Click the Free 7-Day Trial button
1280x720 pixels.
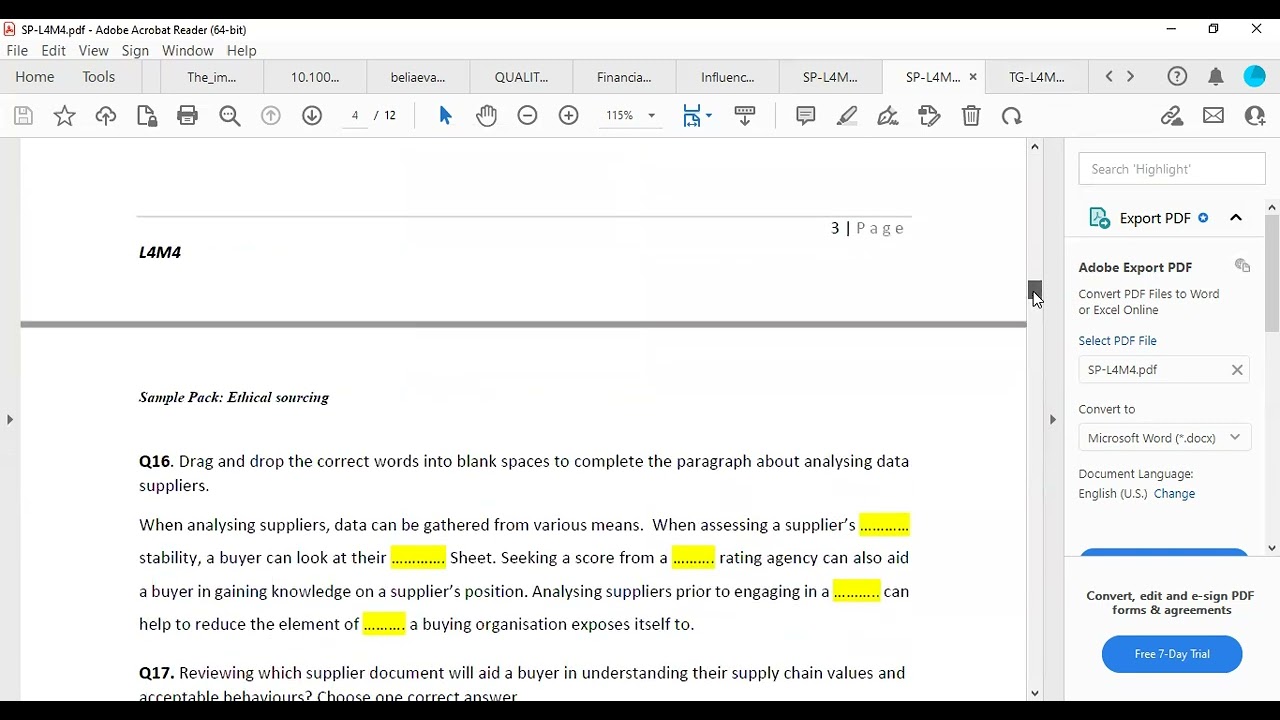(x=1172, y=654)
